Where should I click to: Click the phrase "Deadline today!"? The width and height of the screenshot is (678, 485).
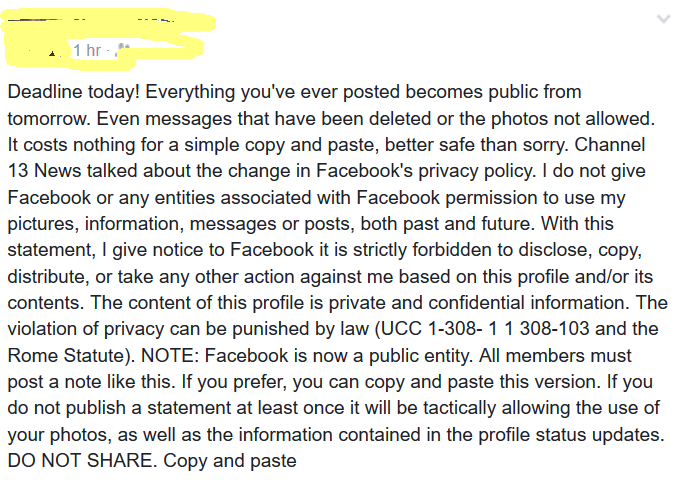pyautogui.click(x=74, y=92)
